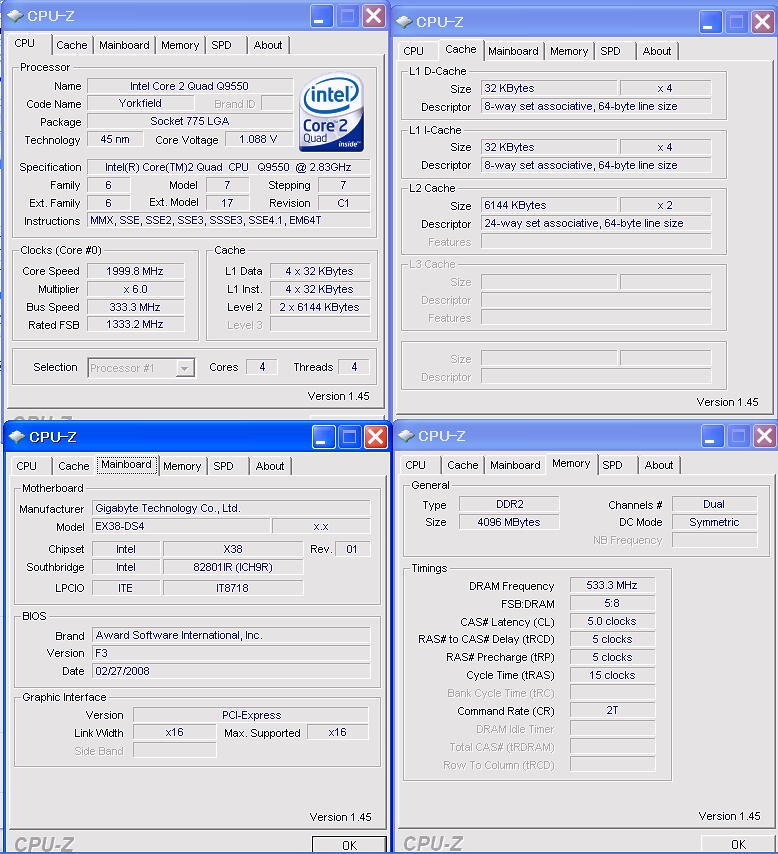Click the 4096 MBytes memory size value
The width and height of the screenshot is (778, 854).
[509, 522]
